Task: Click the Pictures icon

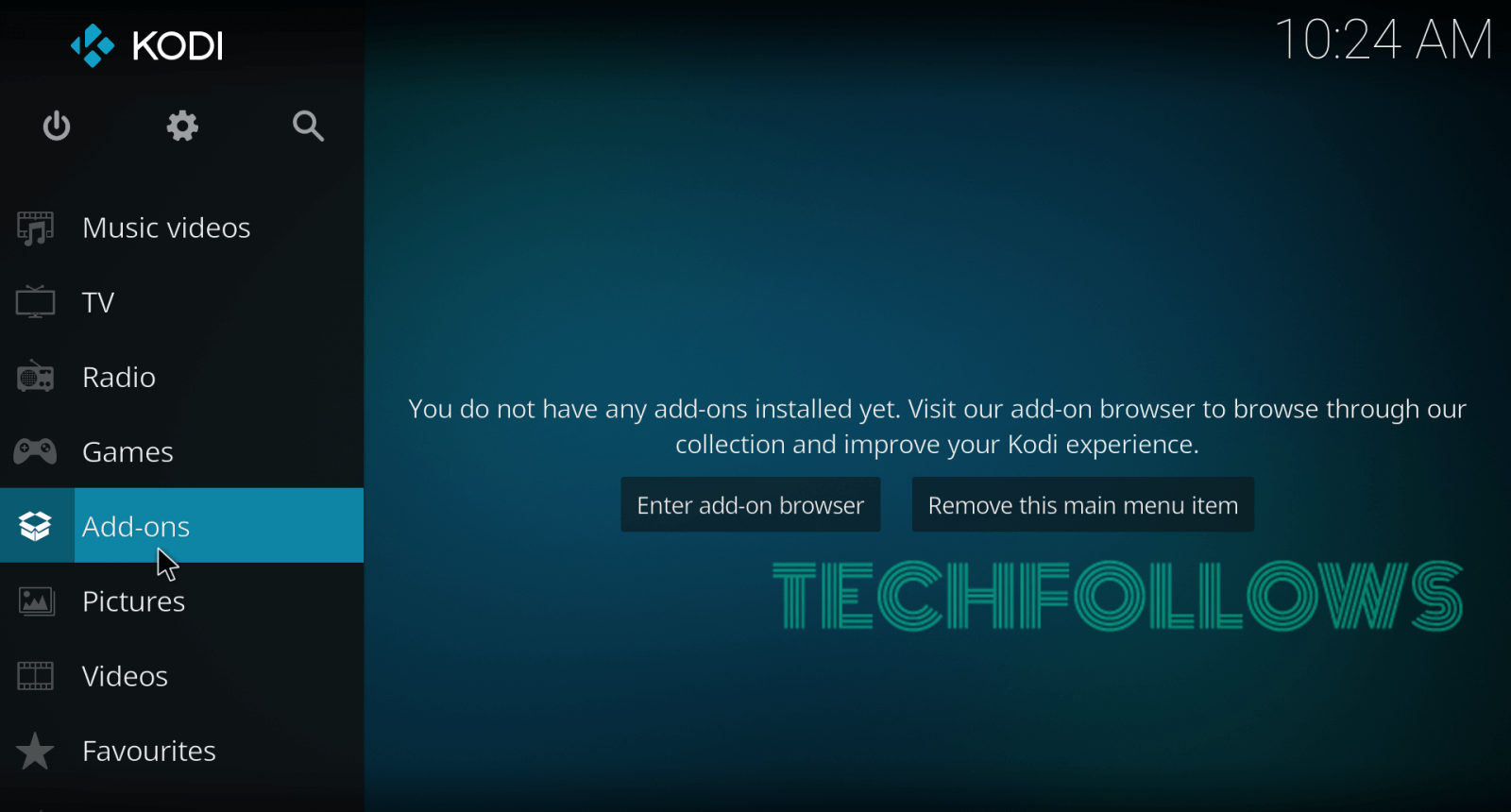Action: point(36,601)
